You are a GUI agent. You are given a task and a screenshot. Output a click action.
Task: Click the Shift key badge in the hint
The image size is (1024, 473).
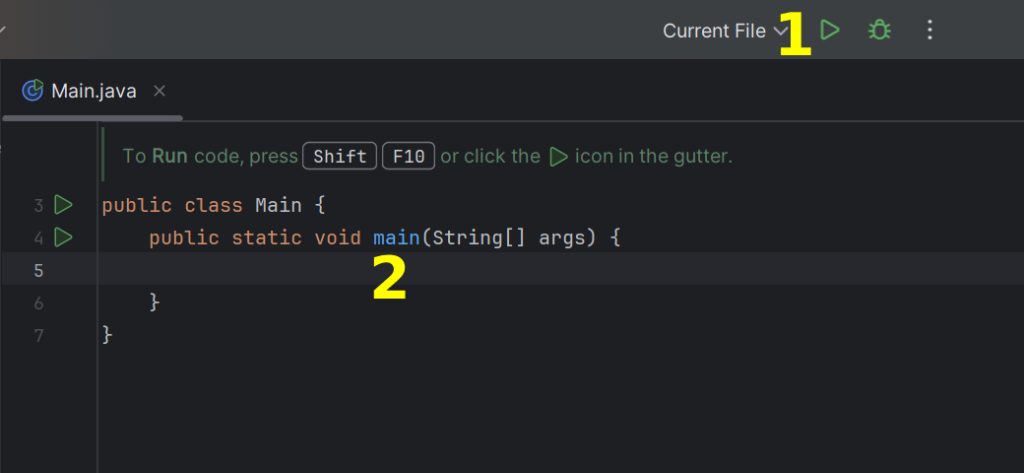click(340, 157)
